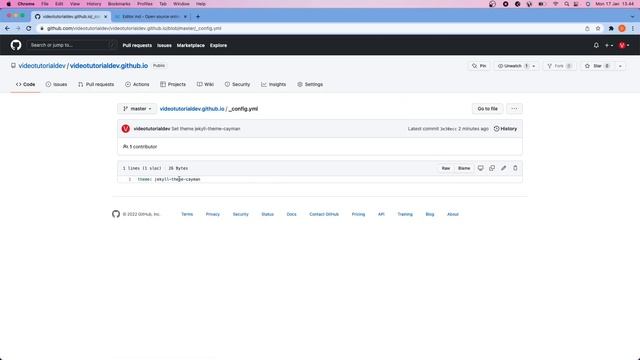This screenshot has height=360, width=640.
Task: Click the Blame button
Action: click(x=464, y=168)
